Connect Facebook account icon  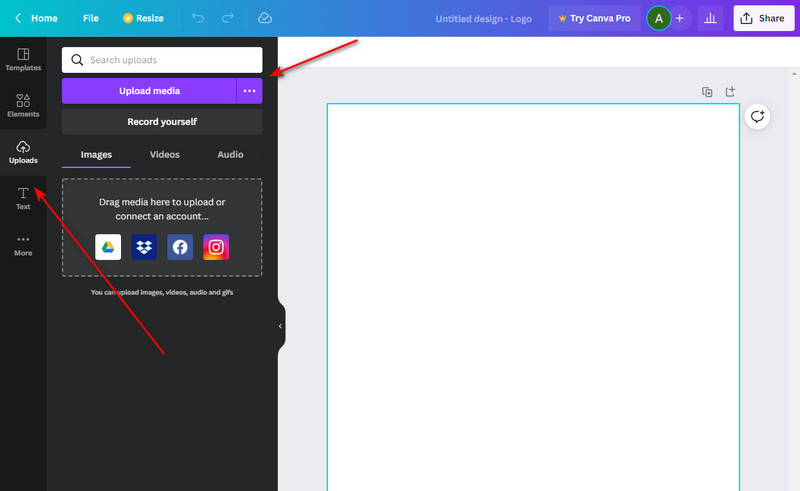pos(180,247)
